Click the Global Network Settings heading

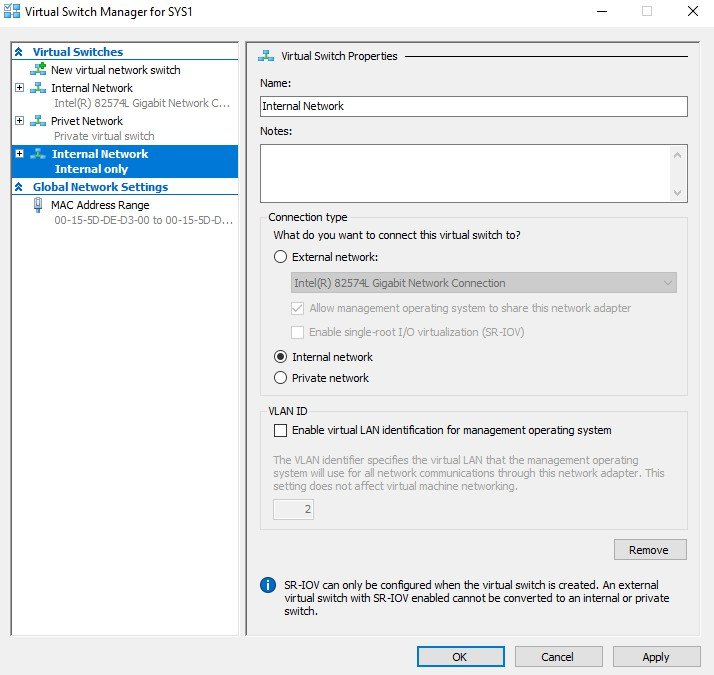click(100, 187)
